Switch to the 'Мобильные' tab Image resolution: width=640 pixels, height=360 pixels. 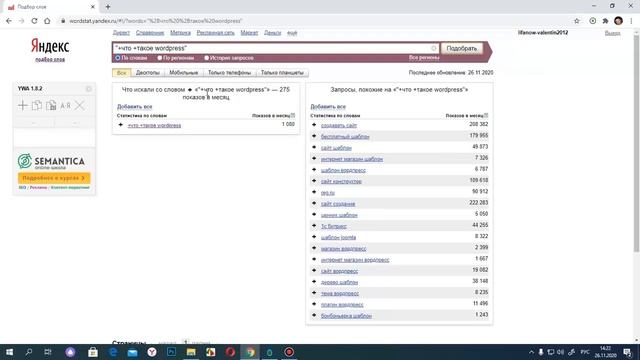coord(184,73)
